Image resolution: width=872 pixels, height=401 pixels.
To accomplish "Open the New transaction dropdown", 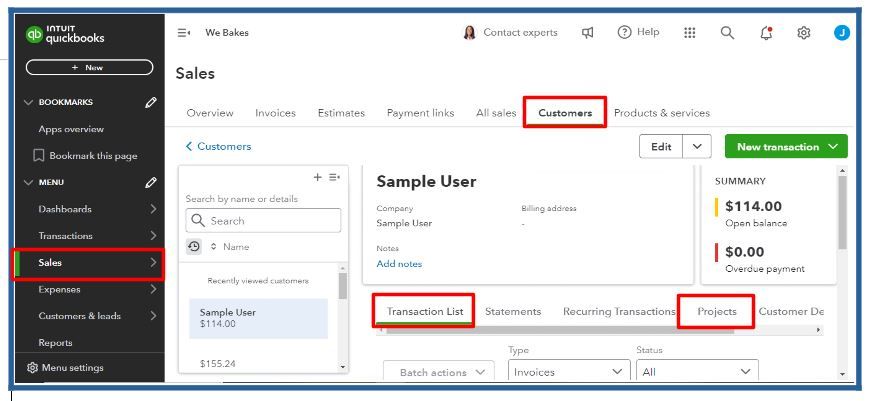I will tap(786, 147).
